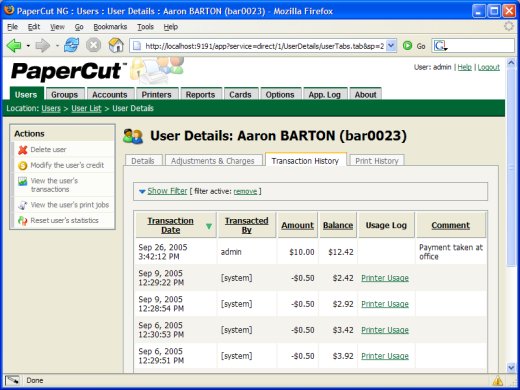Click the status bar icon beside Done
Screen dimensions: 520x390
(12, 380)
